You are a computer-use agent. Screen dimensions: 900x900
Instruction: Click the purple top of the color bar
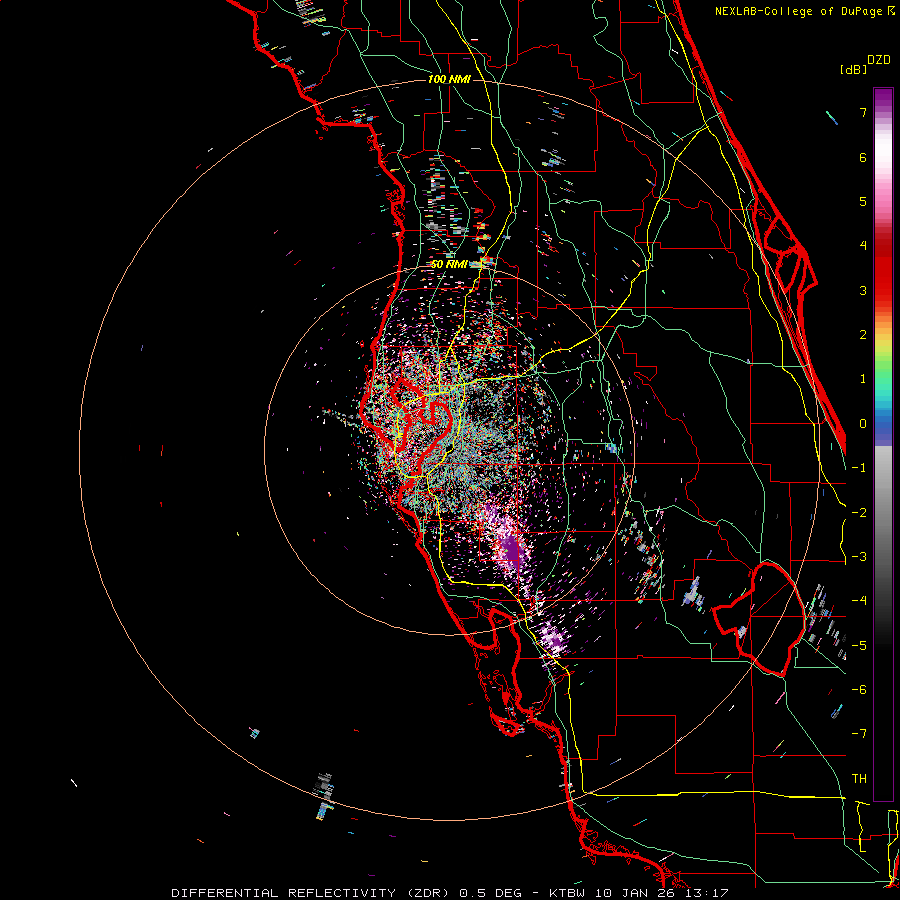pyautogui.click(x=883, y=98)
